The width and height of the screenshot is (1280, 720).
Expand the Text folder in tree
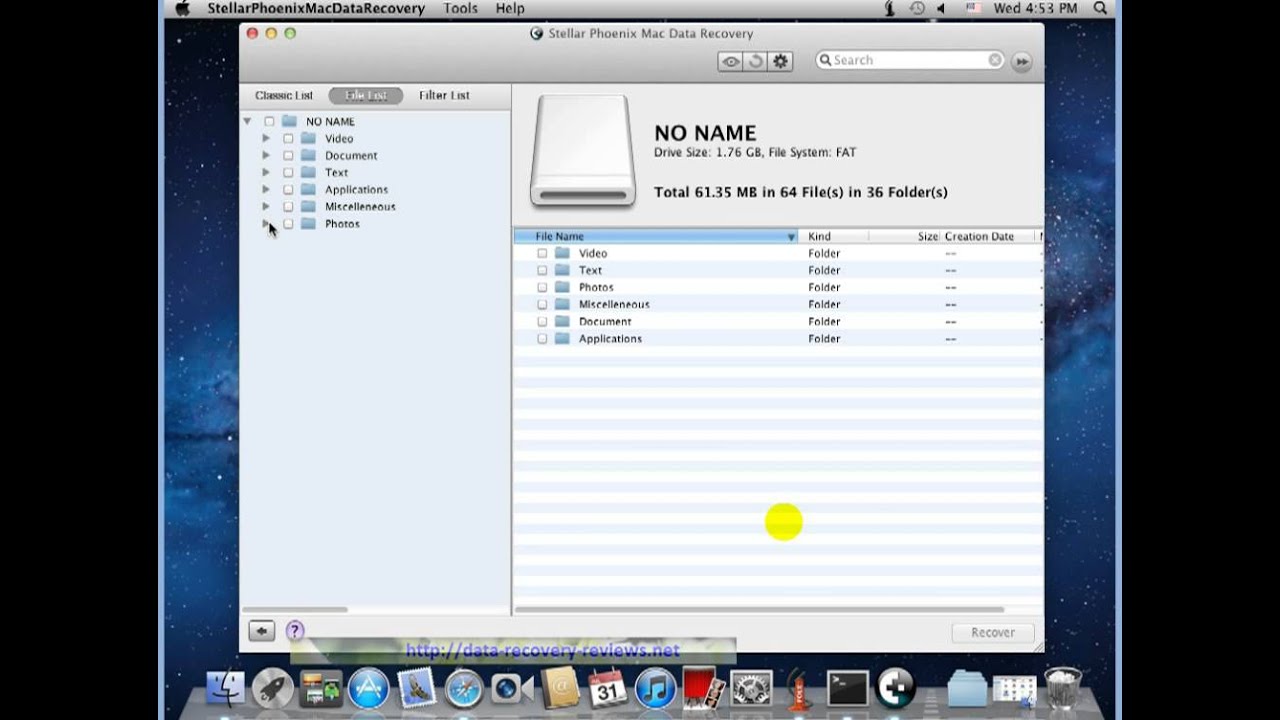[x=266, y=172]
